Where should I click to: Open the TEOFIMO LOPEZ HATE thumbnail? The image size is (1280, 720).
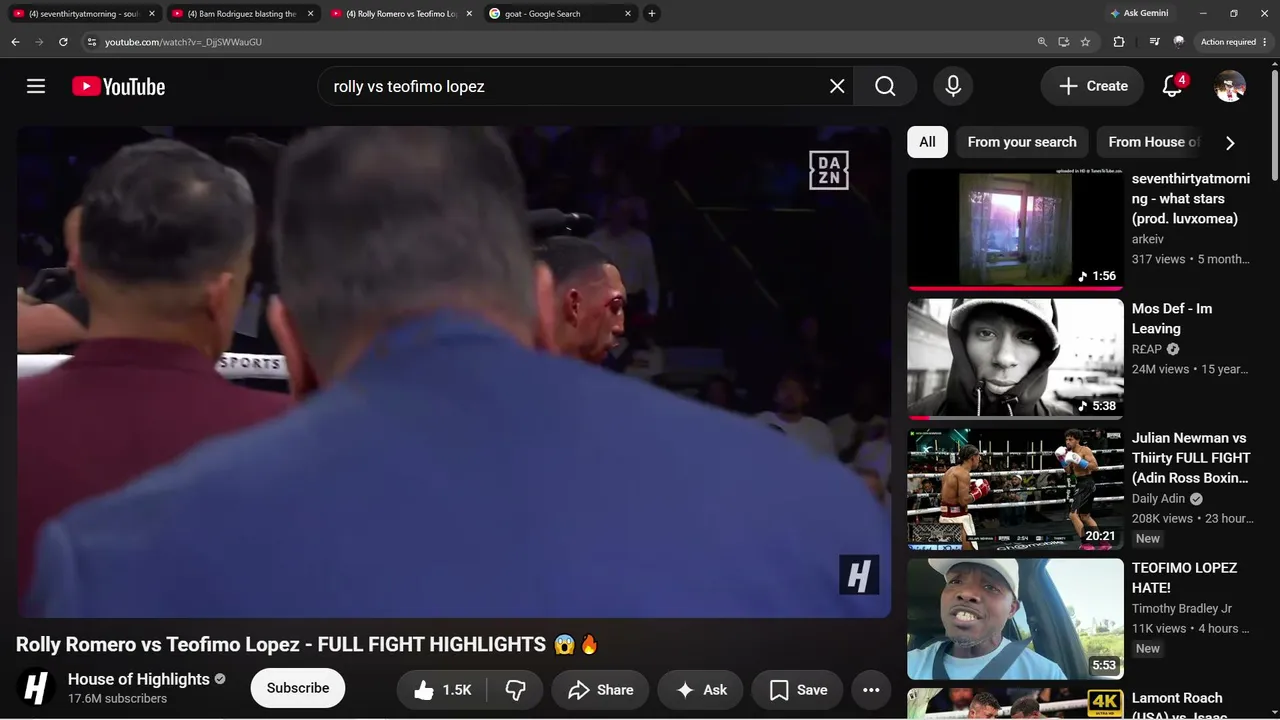point(1015,619)
